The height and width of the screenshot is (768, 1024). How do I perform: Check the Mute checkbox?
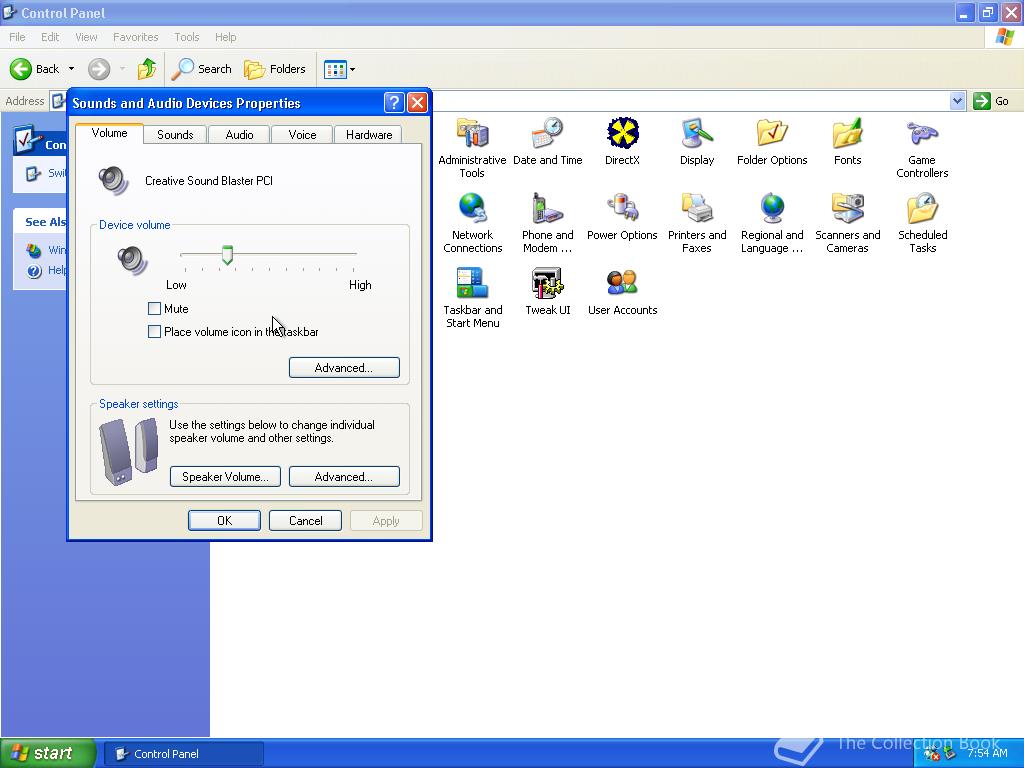click(155, 308)
